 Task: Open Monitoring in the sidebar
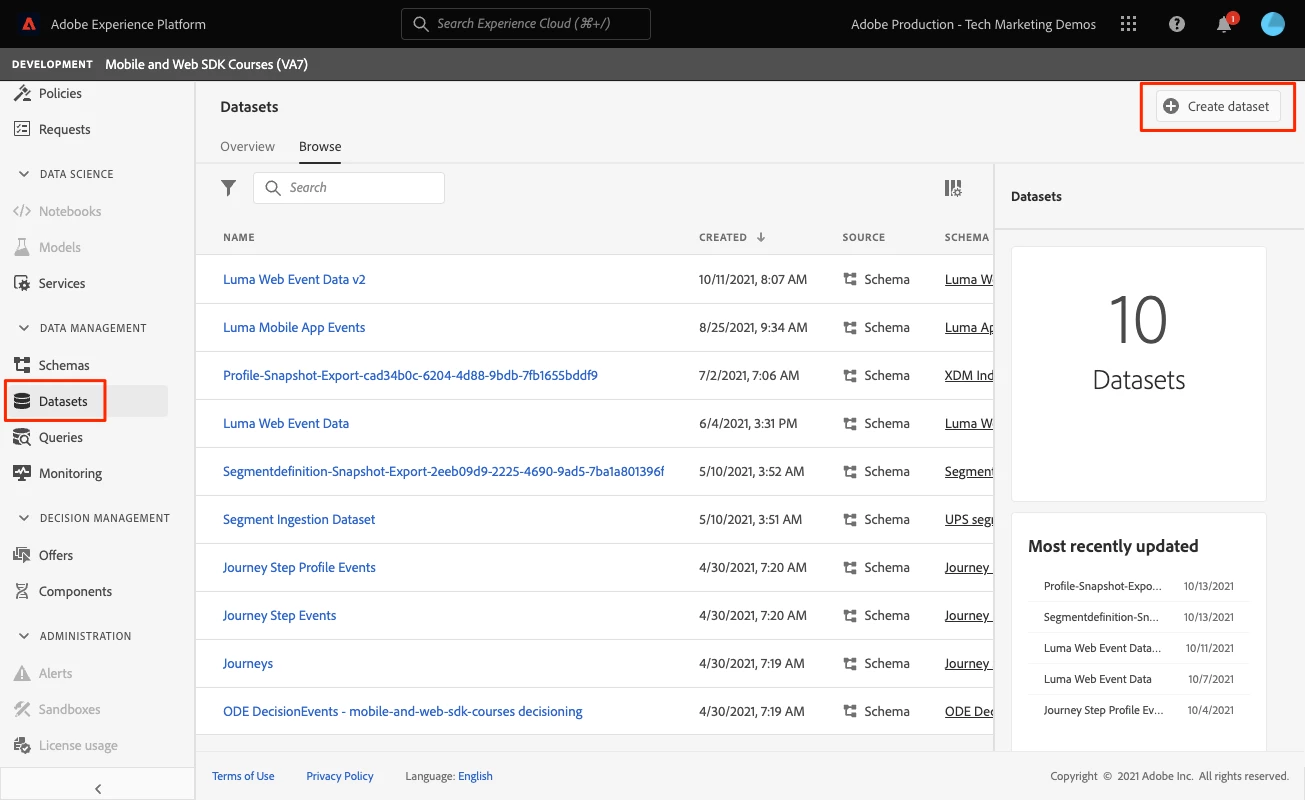pyautogui.click(x=70, y=473)
